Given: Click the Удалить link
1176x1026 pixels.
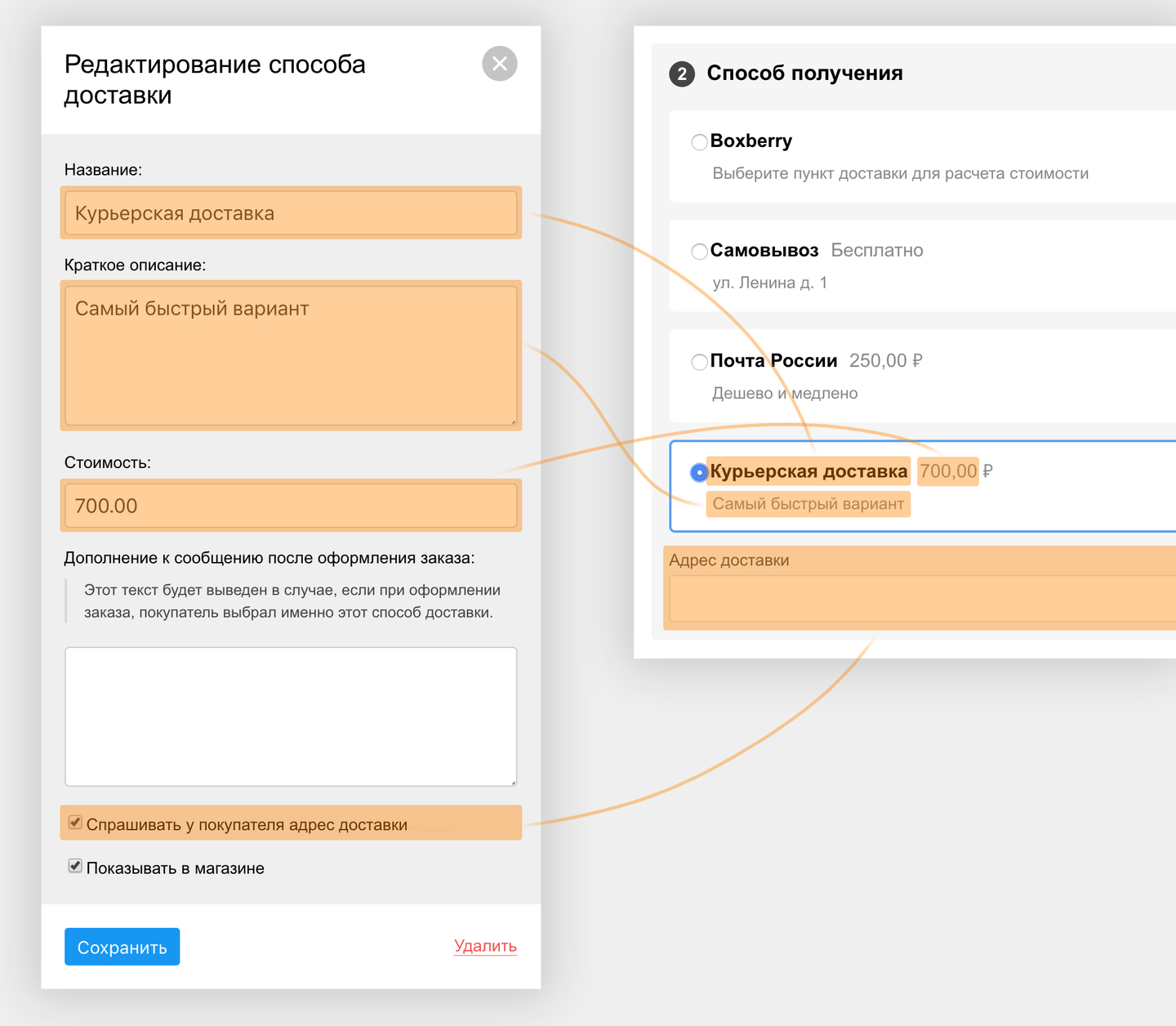Looking at the screenshot, I should pyautogui.click(x=485, y=946).
